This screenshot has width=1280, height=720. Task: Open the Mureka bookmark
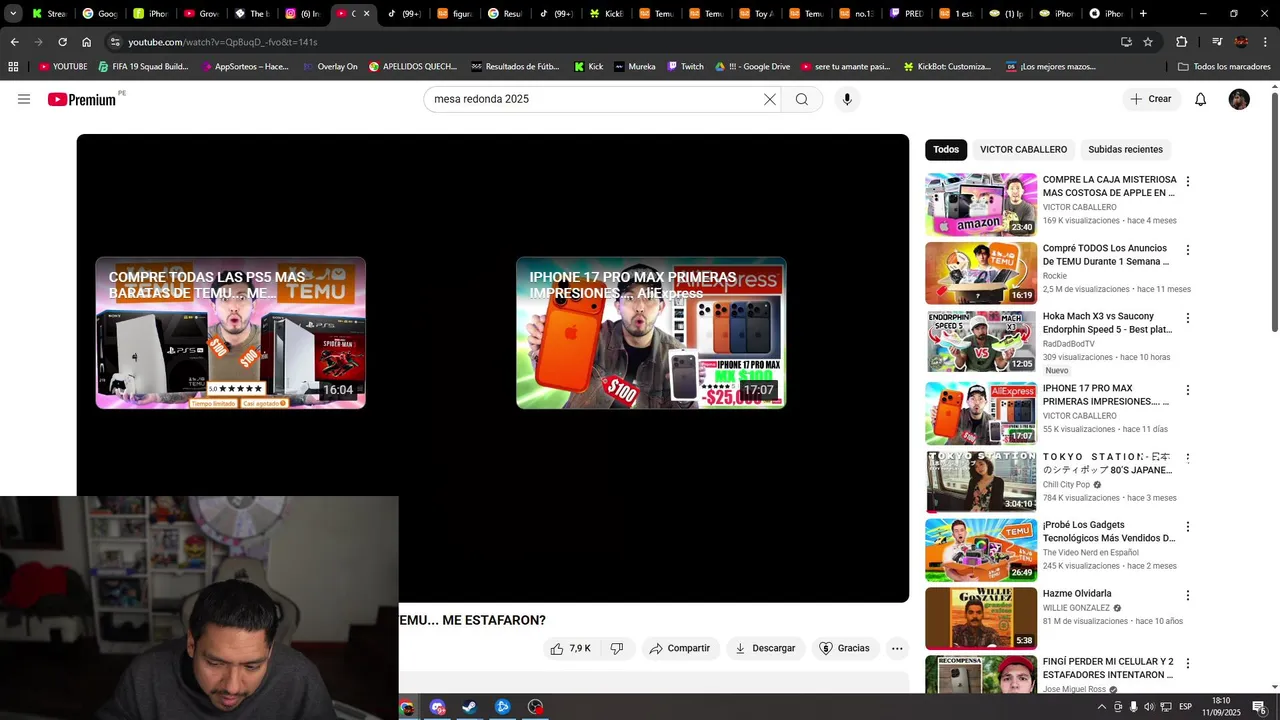(x=635, y=67)
